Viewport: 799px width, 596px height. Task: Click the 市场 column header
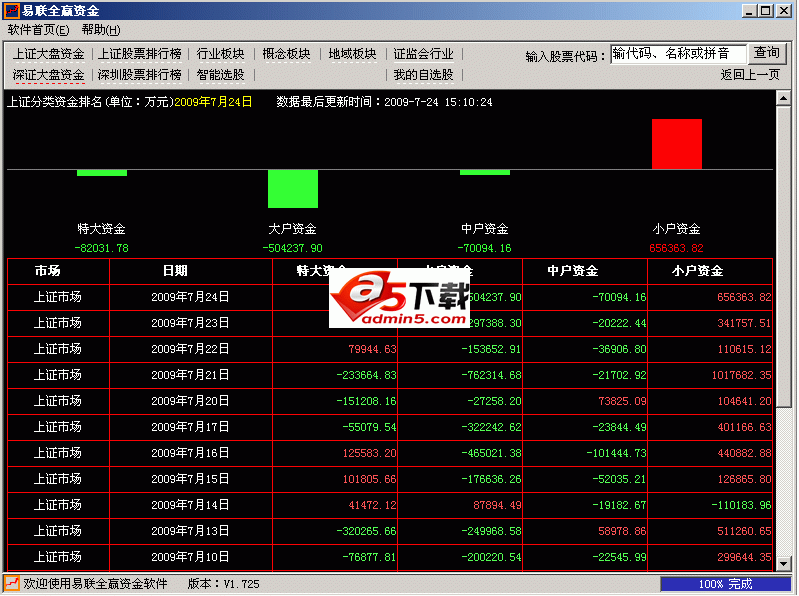[x=59, y=271]
